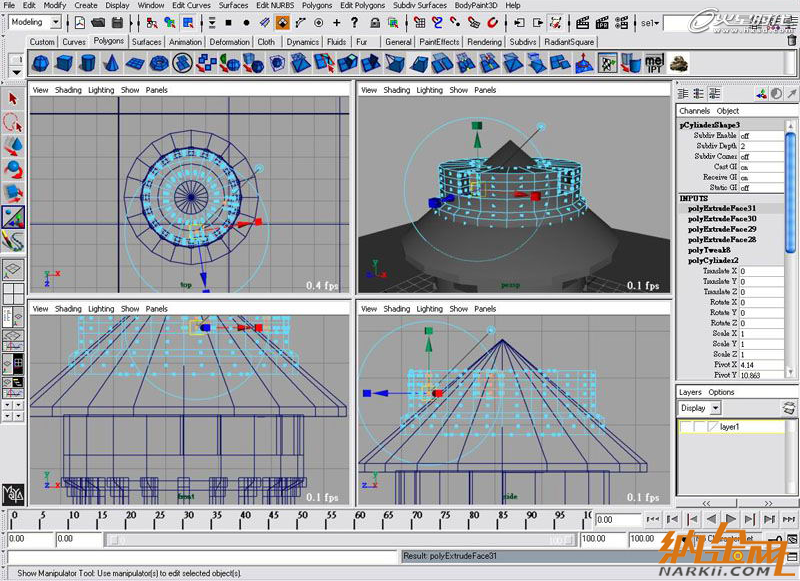Open the Edit Polygons menu
Screen dimensions: 800x581
pyautogui.click(x=360, y=5)
